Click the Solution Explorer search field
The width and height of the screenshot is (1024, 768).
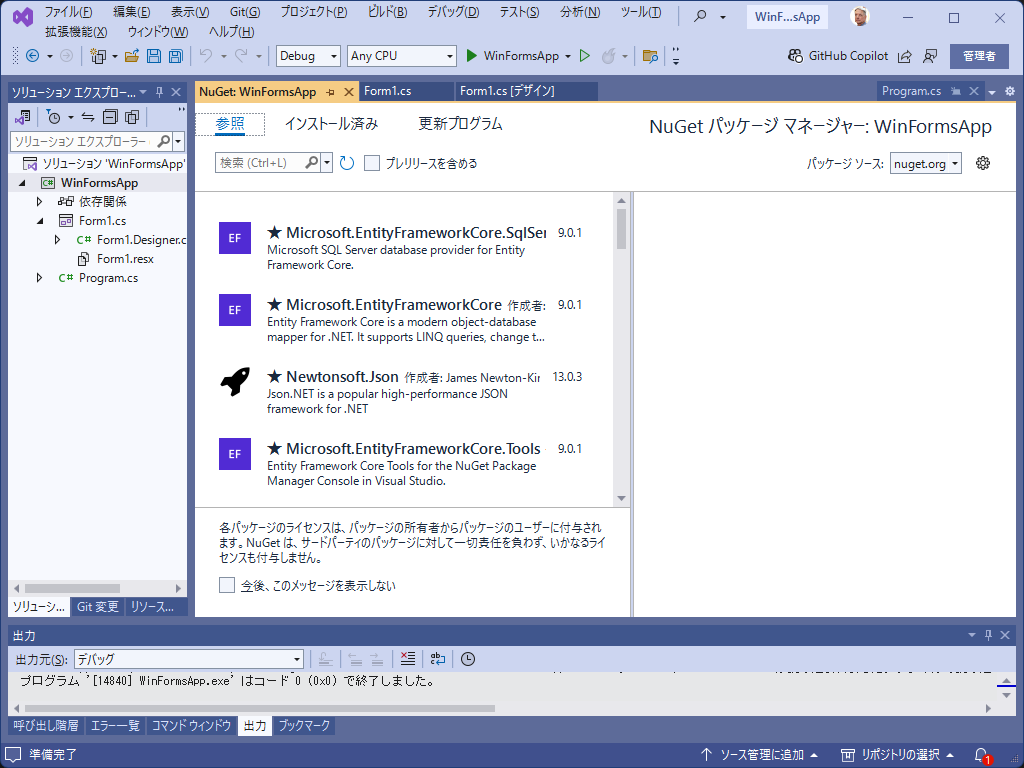click(84, 141)
